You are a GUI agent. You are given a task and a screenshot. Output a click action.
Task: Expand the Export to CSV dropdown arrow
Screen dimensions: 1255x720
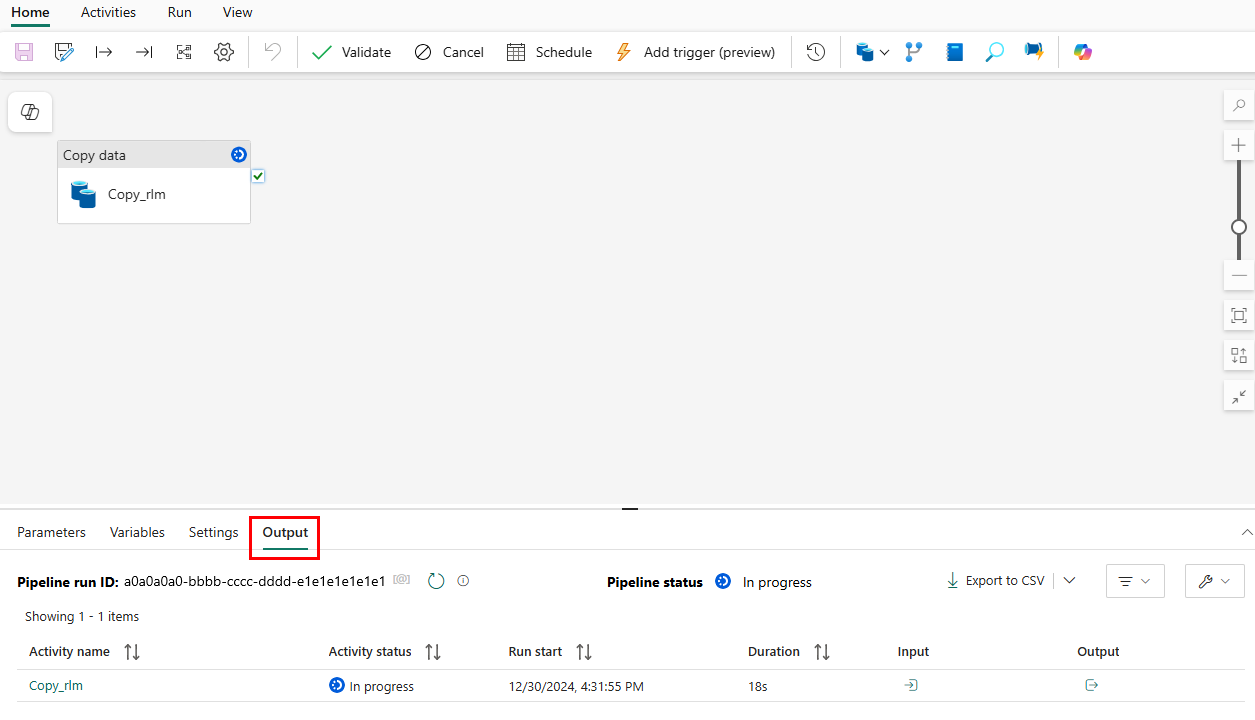click(1069, 580)
